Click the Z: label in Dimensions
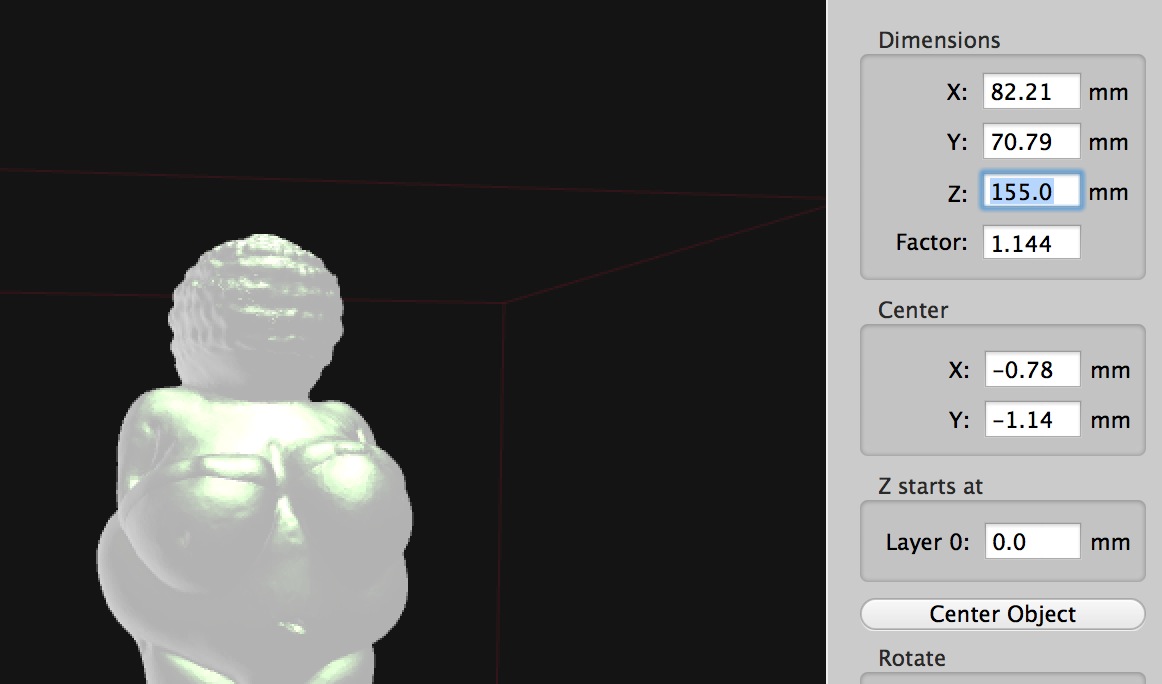Screen dimensions: 1162x684 pos(957,193)
